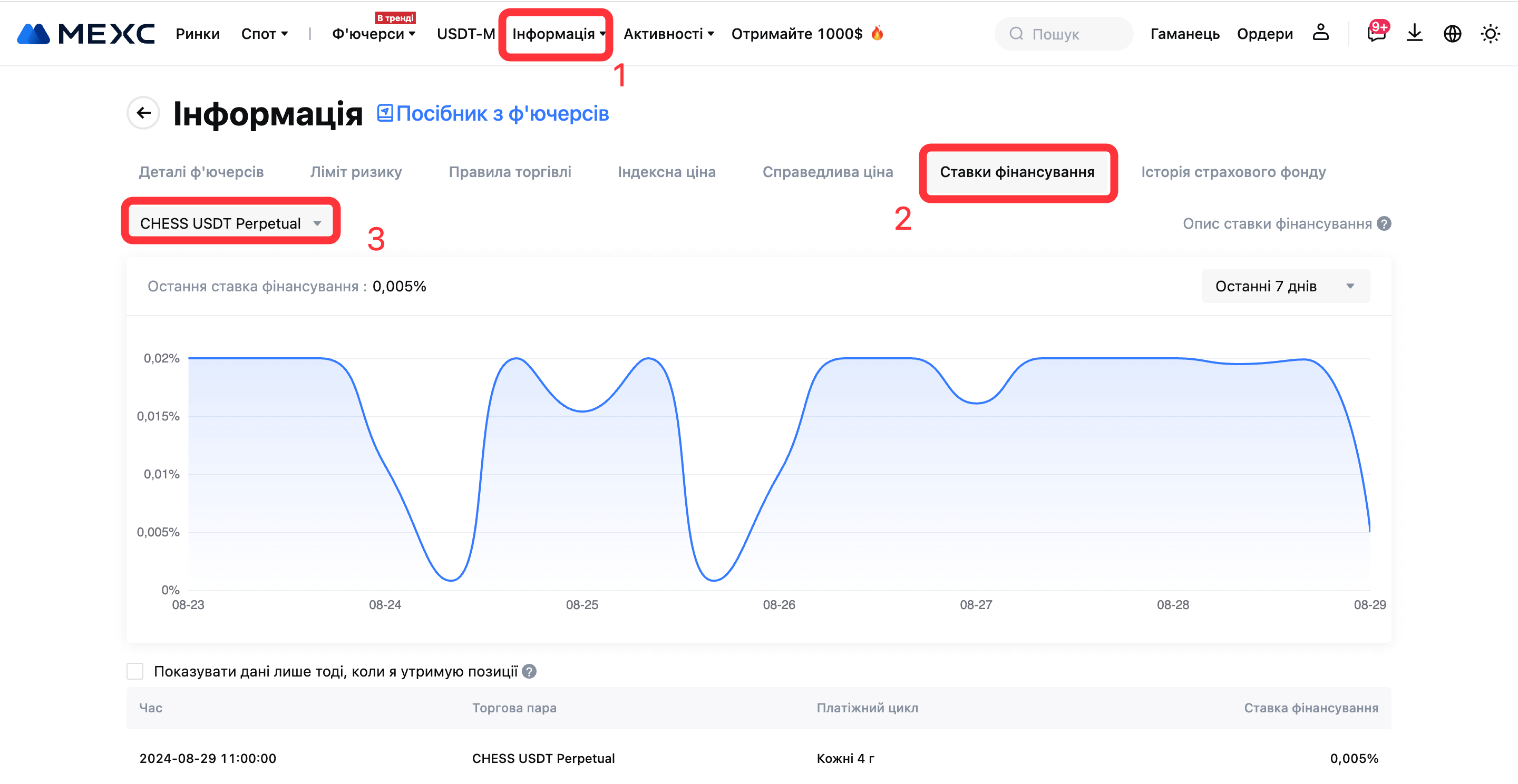Click the MEXC logo
The width and height of the screenshot is (1518, 784).
point(86,34)
